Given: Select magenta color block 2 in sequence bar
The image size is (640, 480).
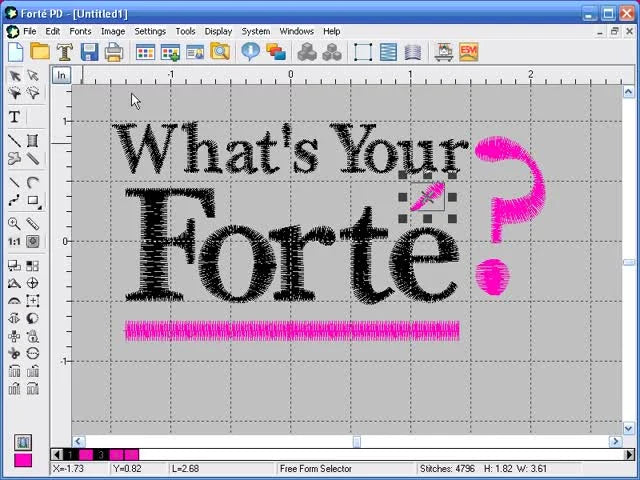Looking at the screenshot, I should 86,455.
